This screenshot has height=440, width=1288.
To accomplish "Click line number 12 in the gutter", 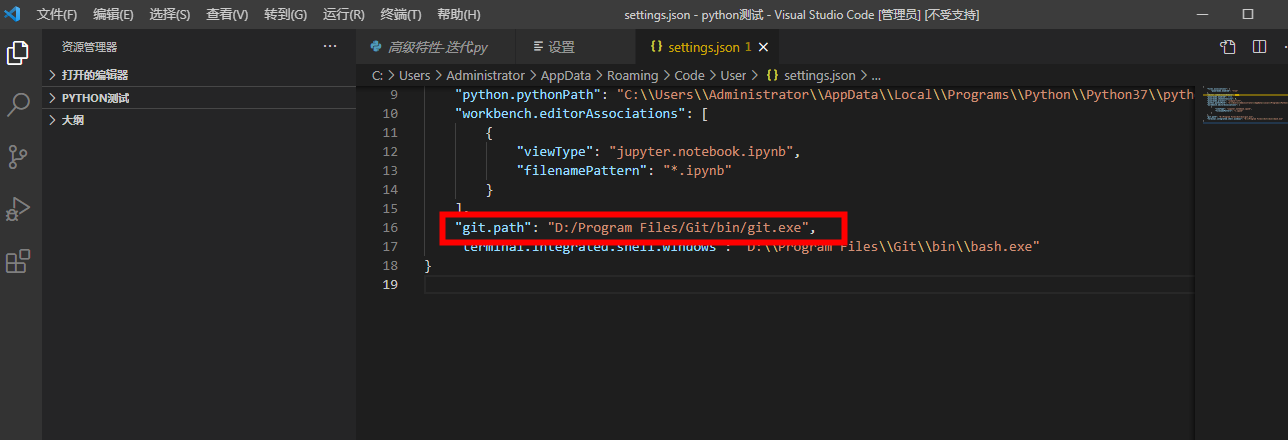I will tap(391, 151).
